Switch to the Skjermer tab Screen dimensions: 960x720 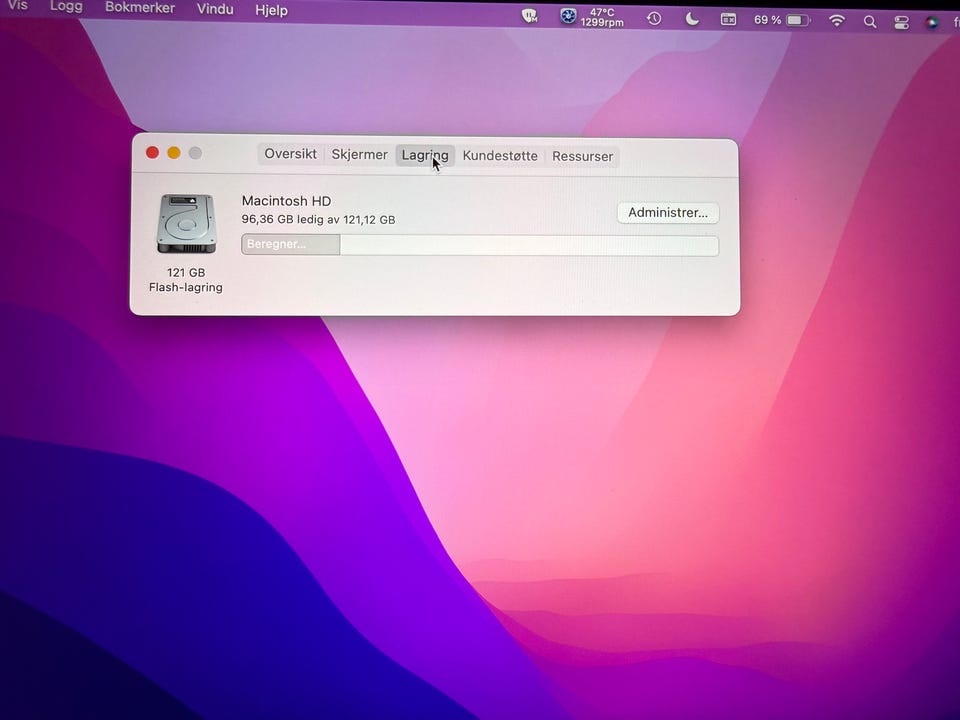[x=359, y=155]
